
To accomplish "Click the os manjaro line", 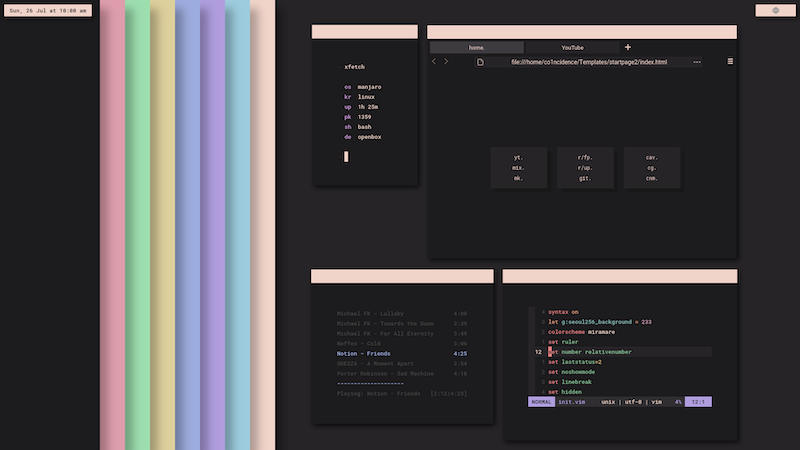I will click(363, 87).
